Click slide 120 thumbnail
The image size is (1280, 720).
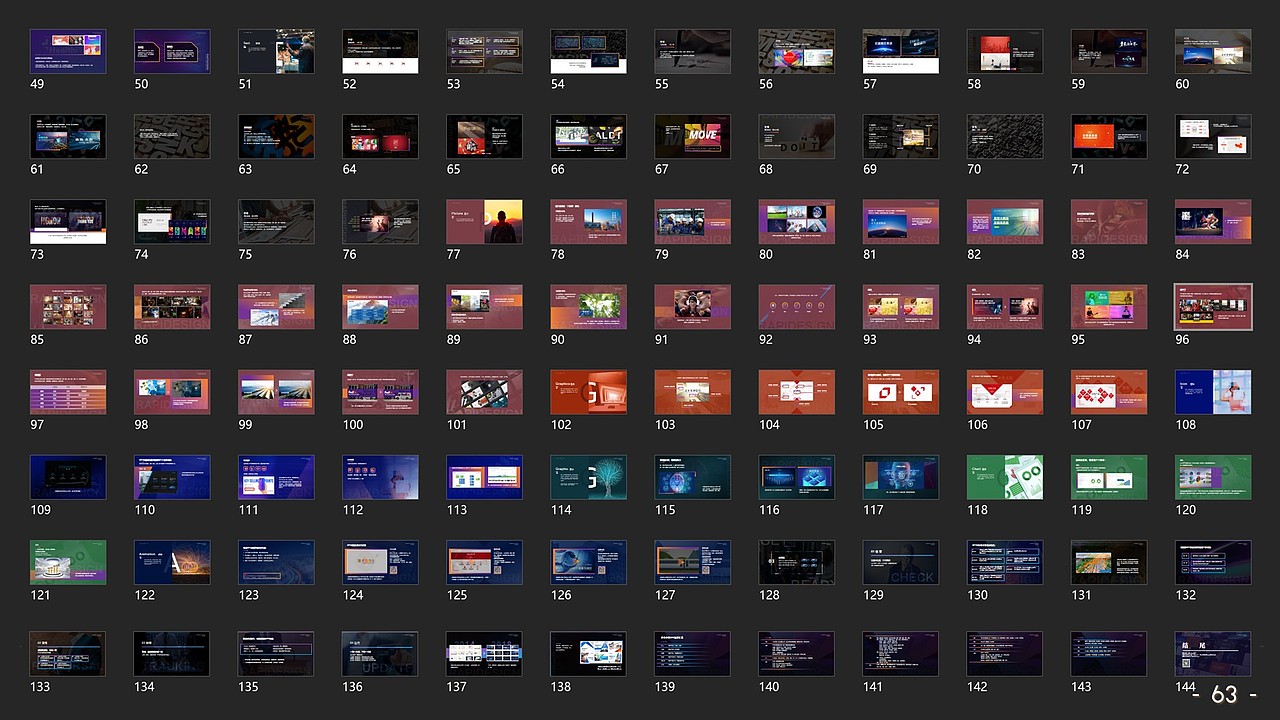[1212, 477]
